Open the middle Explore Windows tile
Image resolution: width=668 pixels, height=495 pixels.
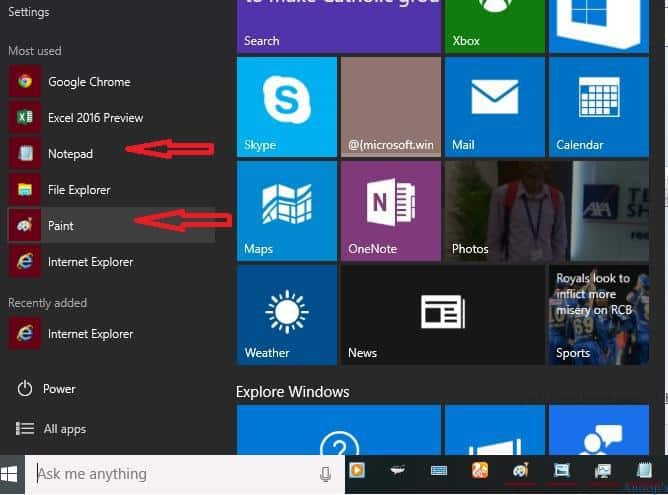click(x=495, y=430)
